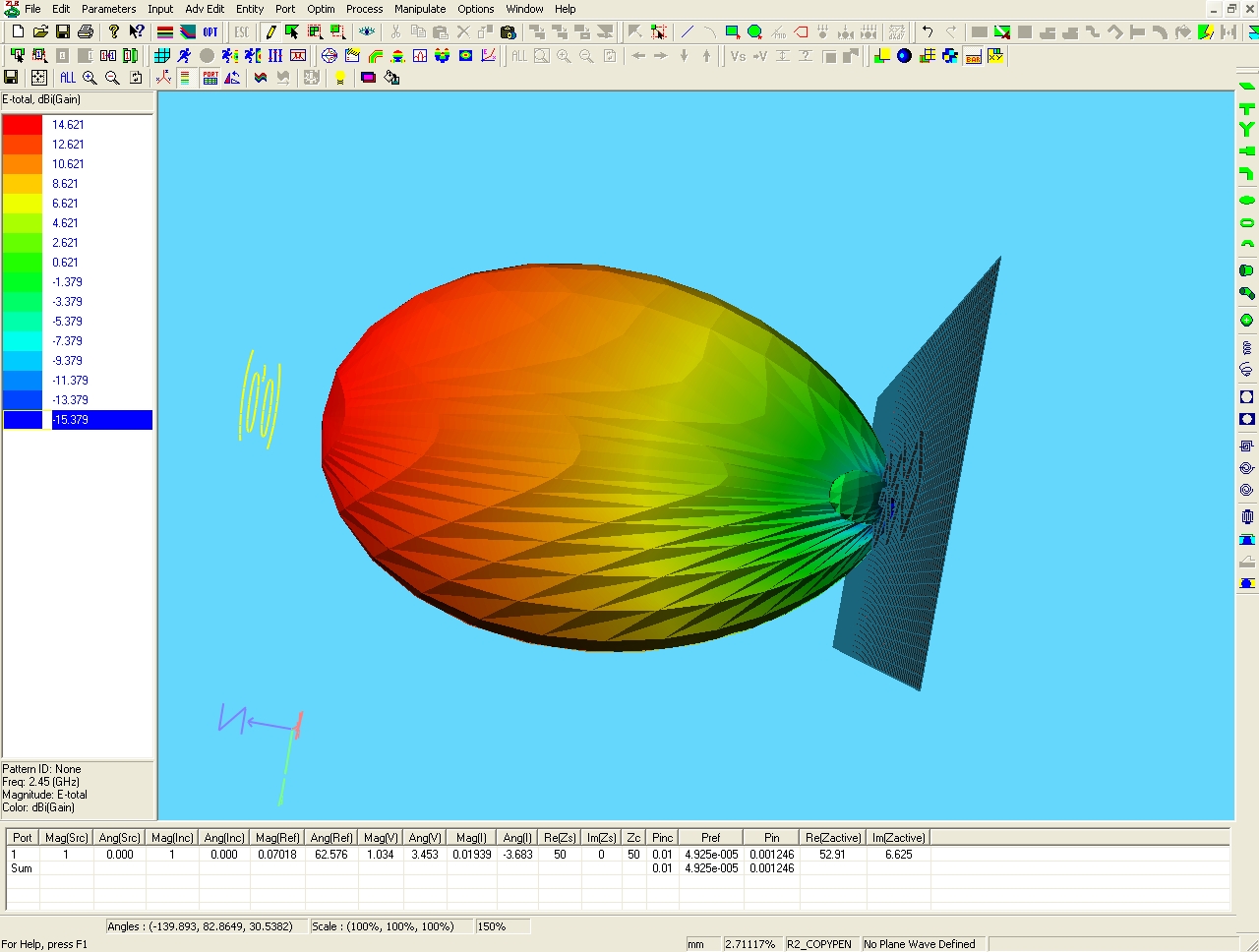The image size is (1259, 952).
Task: Click the eye view icon
Action: tap(367, 32)
